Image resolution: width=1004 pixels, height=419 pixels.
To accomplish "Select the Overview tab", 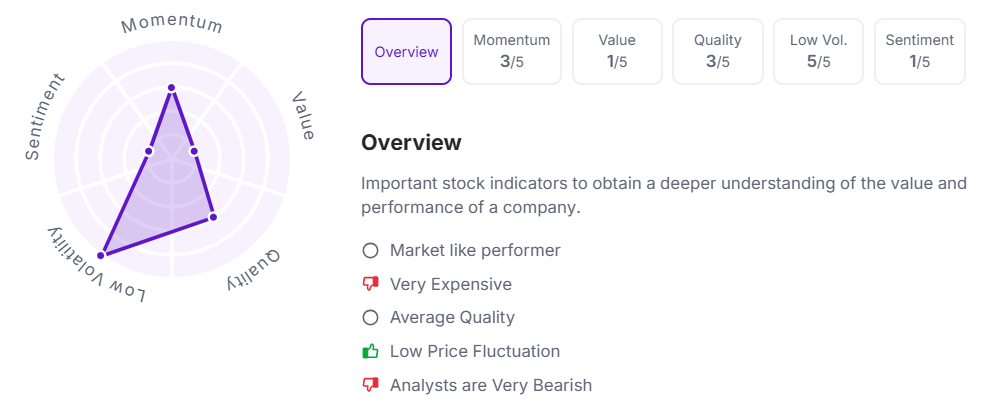I will (x=406, y=52).
